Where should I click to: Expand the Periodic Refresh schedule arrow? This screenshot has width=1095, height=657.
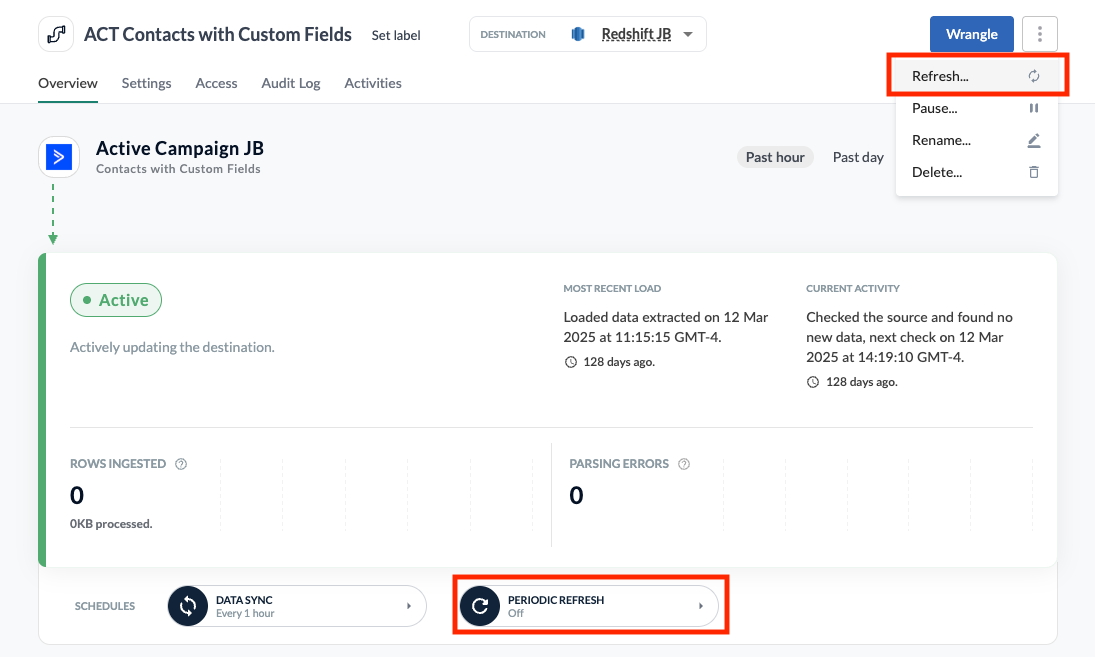click(700, 606)
